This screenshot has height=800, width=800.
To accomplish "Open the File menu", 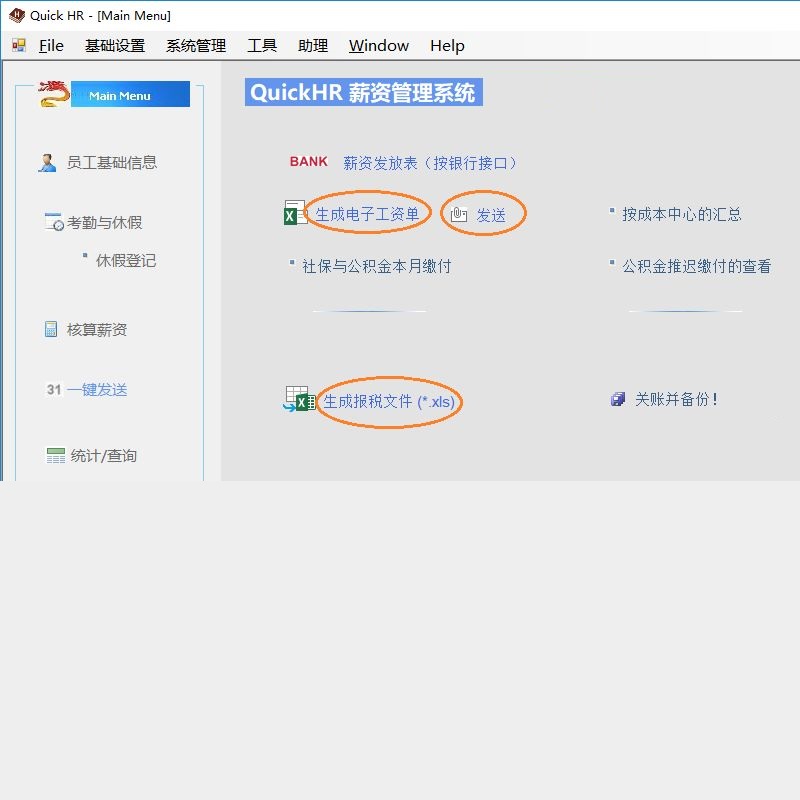I will pos(51,46).
